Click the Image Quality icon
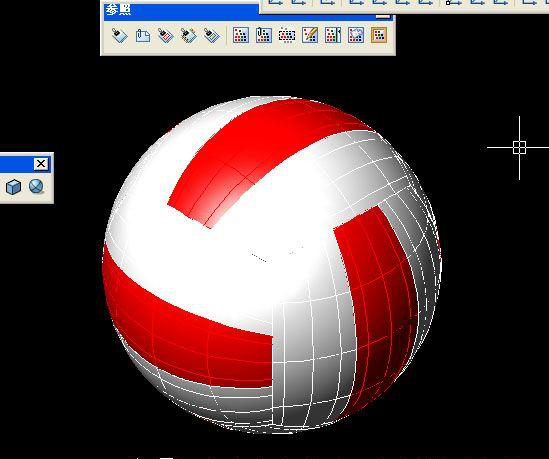549x459 pixels. [x=333, y=35]
